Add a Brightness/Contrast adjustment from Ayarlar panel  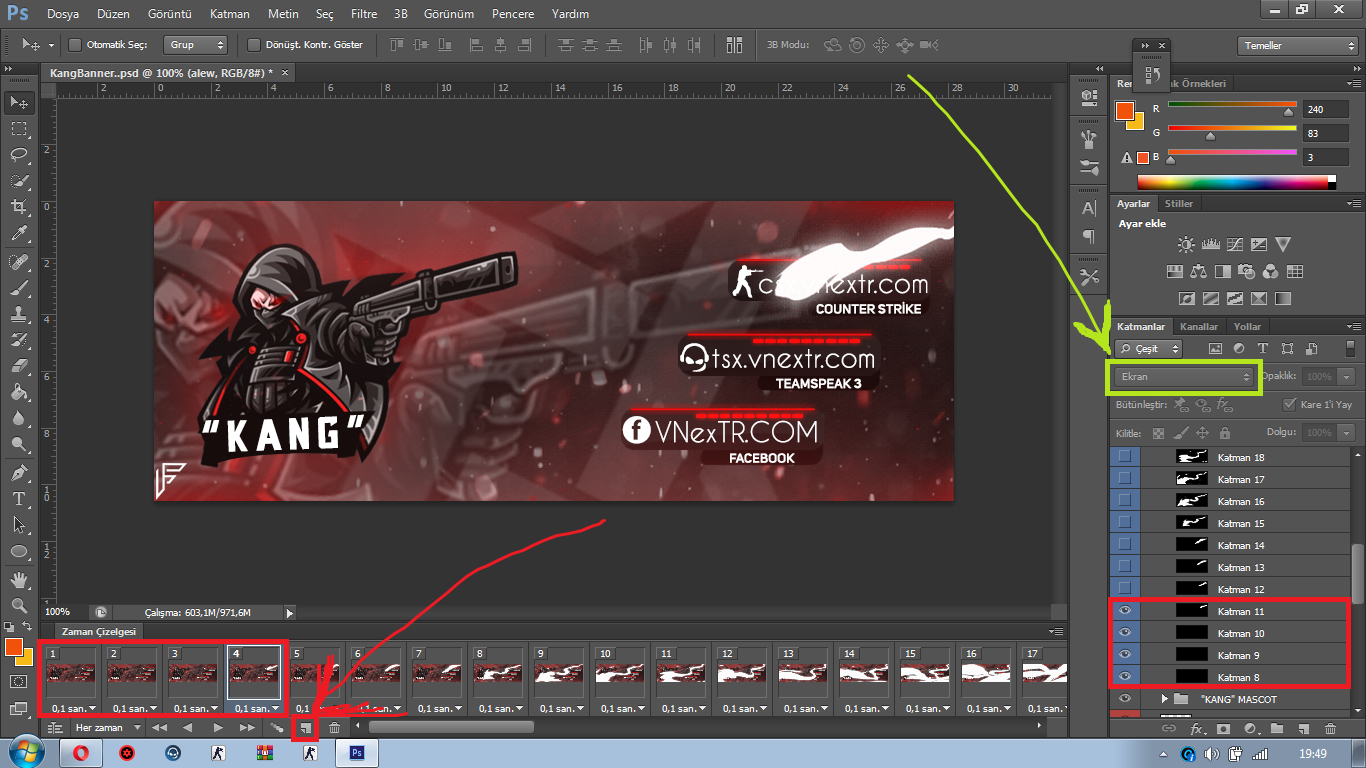tap(1186, 244)
